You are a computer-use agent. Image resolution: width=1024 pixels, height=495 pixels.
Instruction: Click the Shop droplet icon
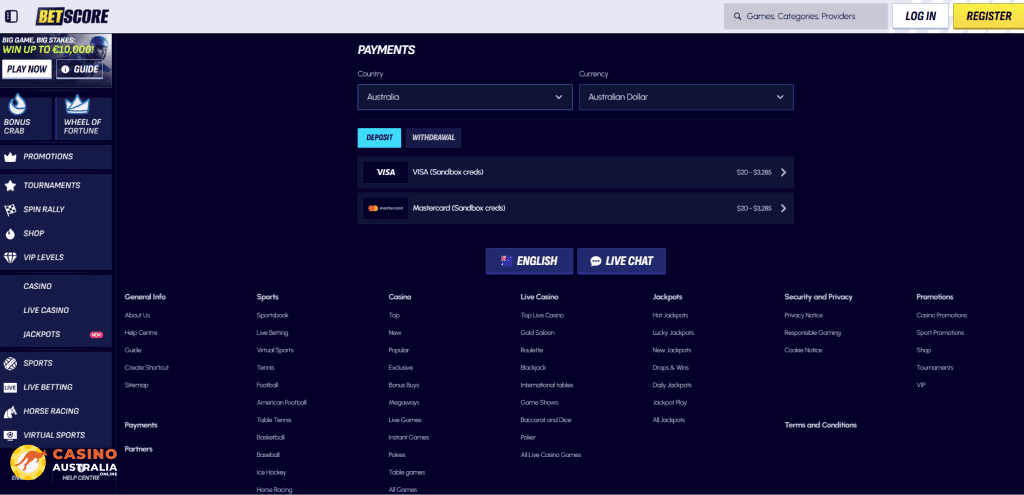click(x=10, y=233)
